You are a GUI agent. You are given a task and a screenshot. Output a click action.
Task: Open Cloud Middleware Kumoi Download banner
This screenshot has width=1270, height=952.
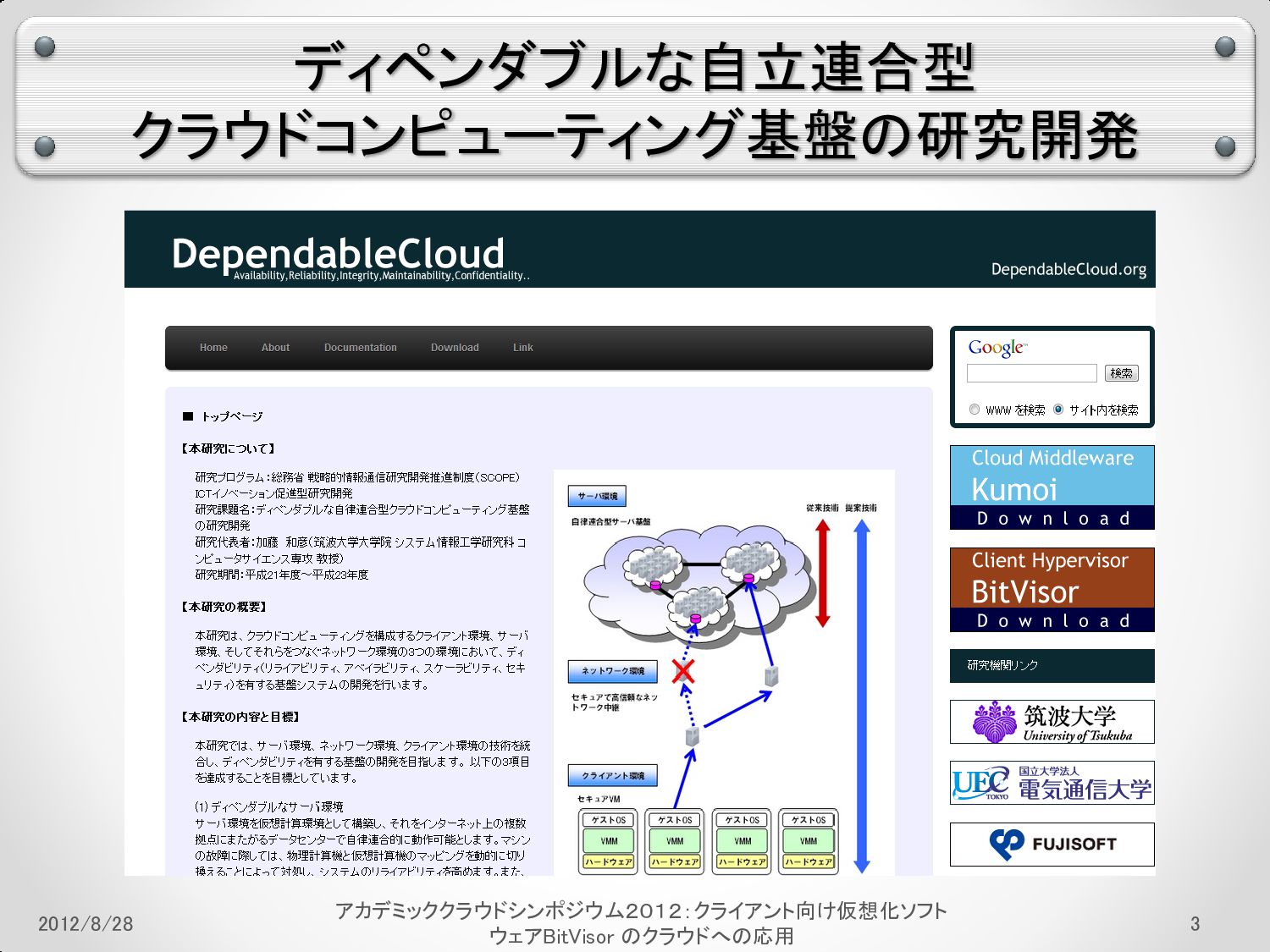1052,487
